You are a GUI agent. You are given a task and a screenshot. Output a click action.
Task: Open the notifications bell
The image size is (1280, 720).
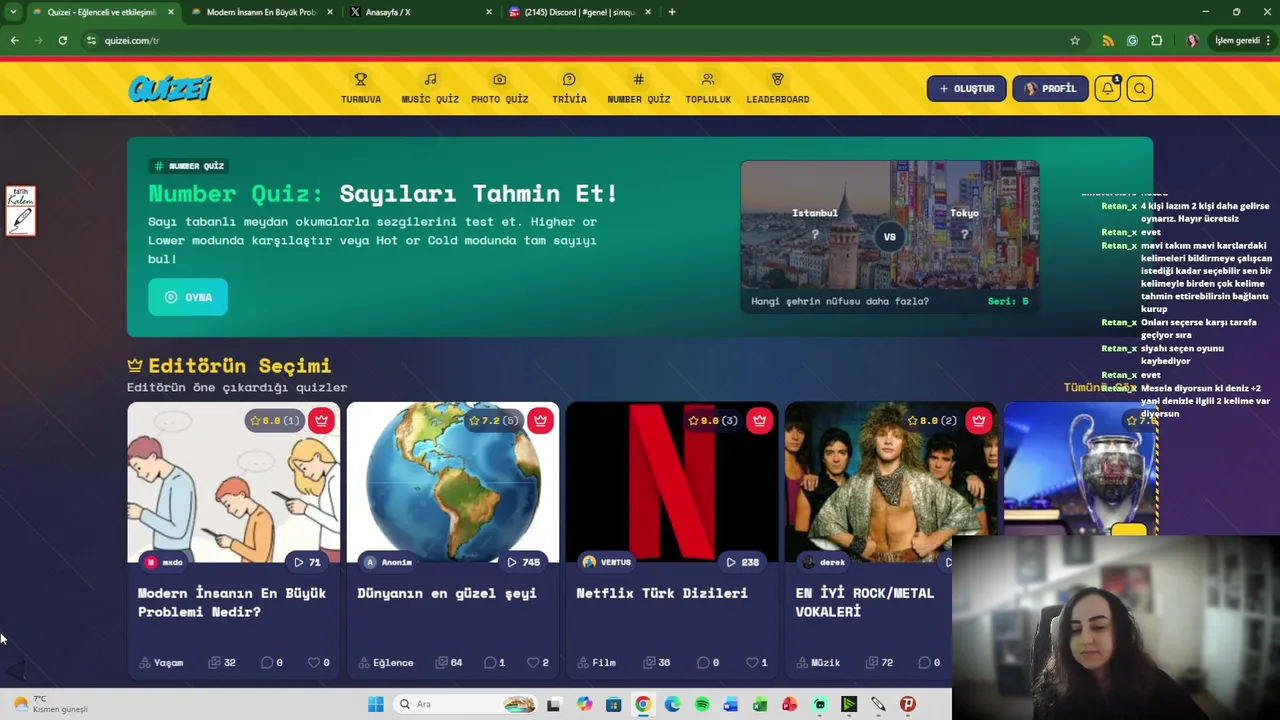point(1107,88)
